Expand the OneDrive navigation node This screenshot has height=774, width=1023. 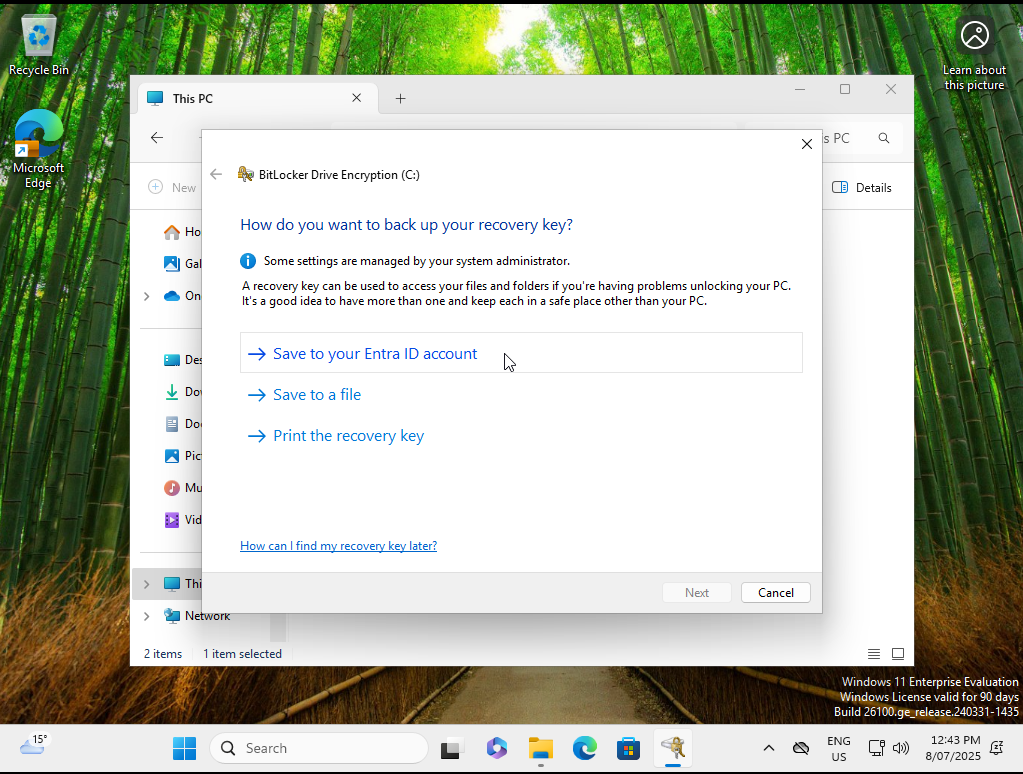point(147,296)
